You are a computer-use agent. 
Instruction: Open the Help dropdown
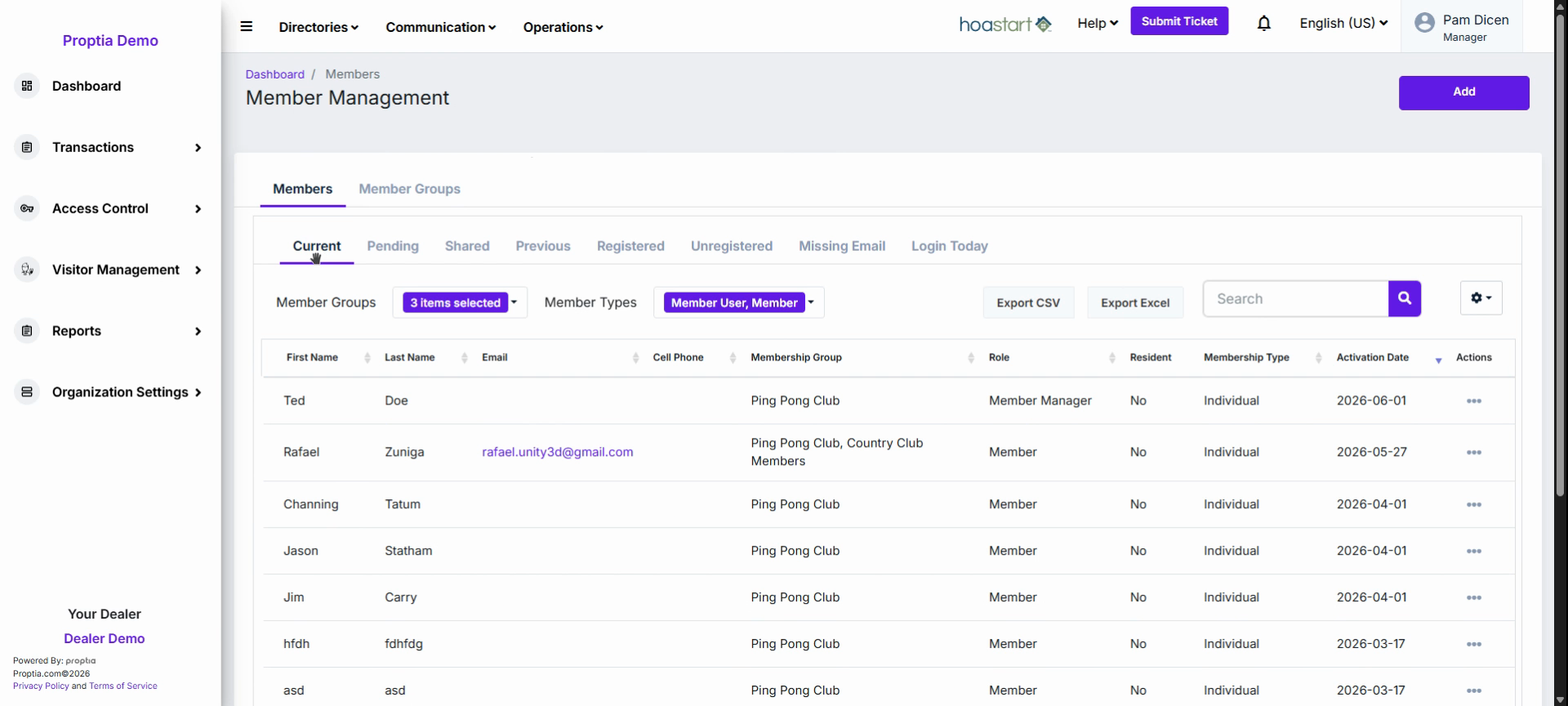click(1098, 23)
